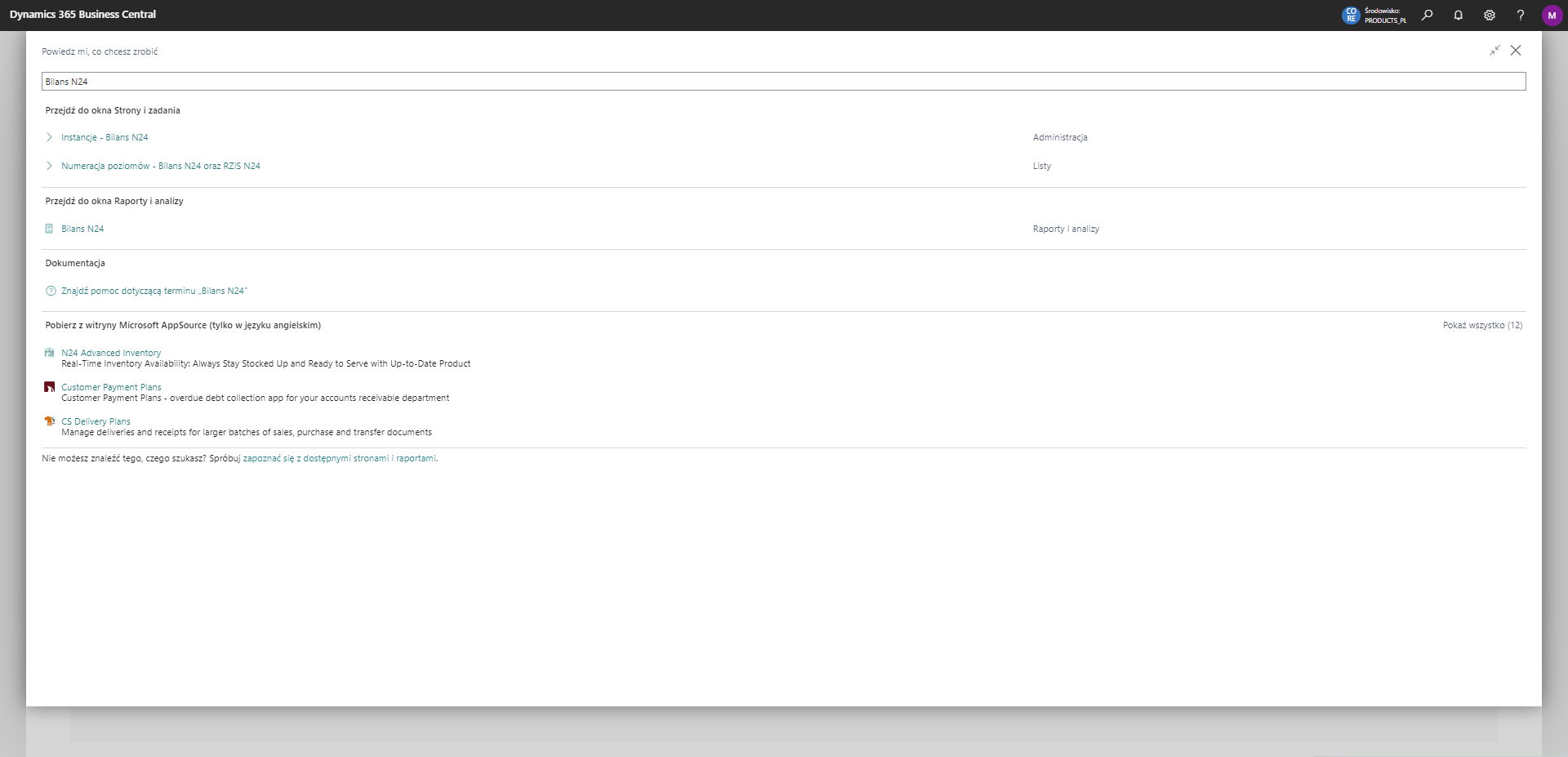This screenshot has height=757, width=1568.
Task: Collapse the Tell Me dialog with the resize arrow
Action: 1494,50
